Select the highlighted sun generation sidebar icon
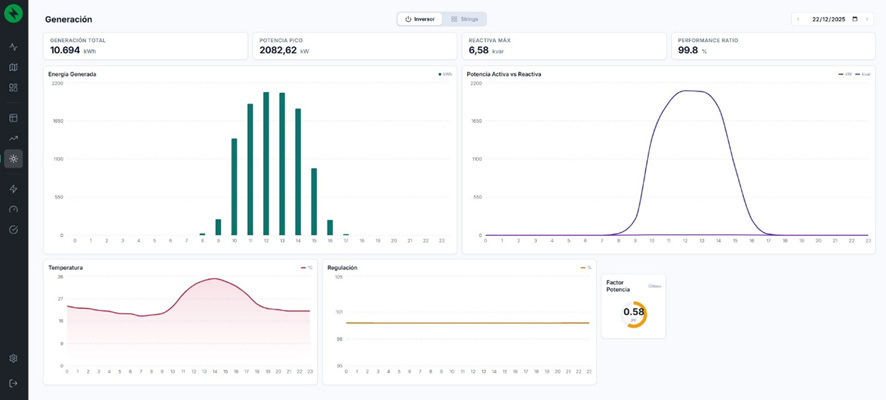This screenshot has width=886, height=400. (13, 158)
